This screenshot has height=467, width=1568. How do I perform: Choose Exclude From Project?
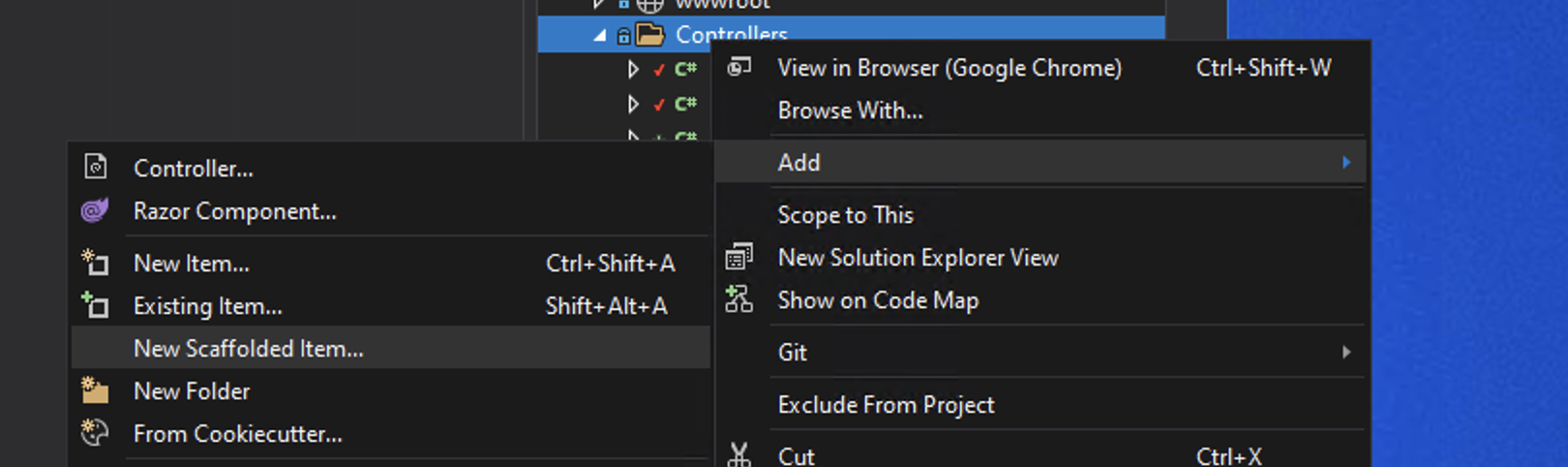[x=886, y=405]
